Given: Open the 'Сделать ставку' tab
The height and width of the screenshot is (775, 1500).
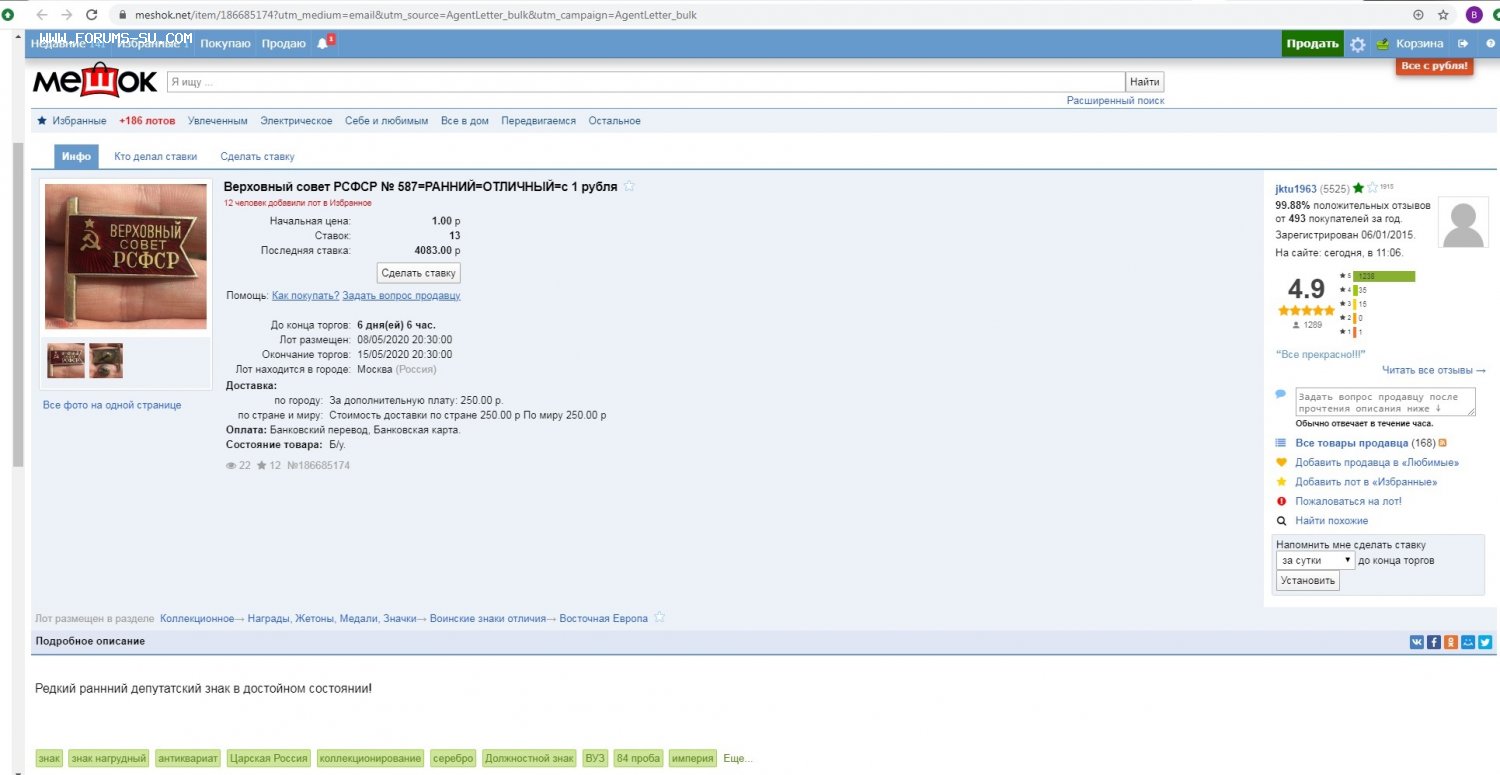Looking at the screenshot, I should (x=257, y=157).
